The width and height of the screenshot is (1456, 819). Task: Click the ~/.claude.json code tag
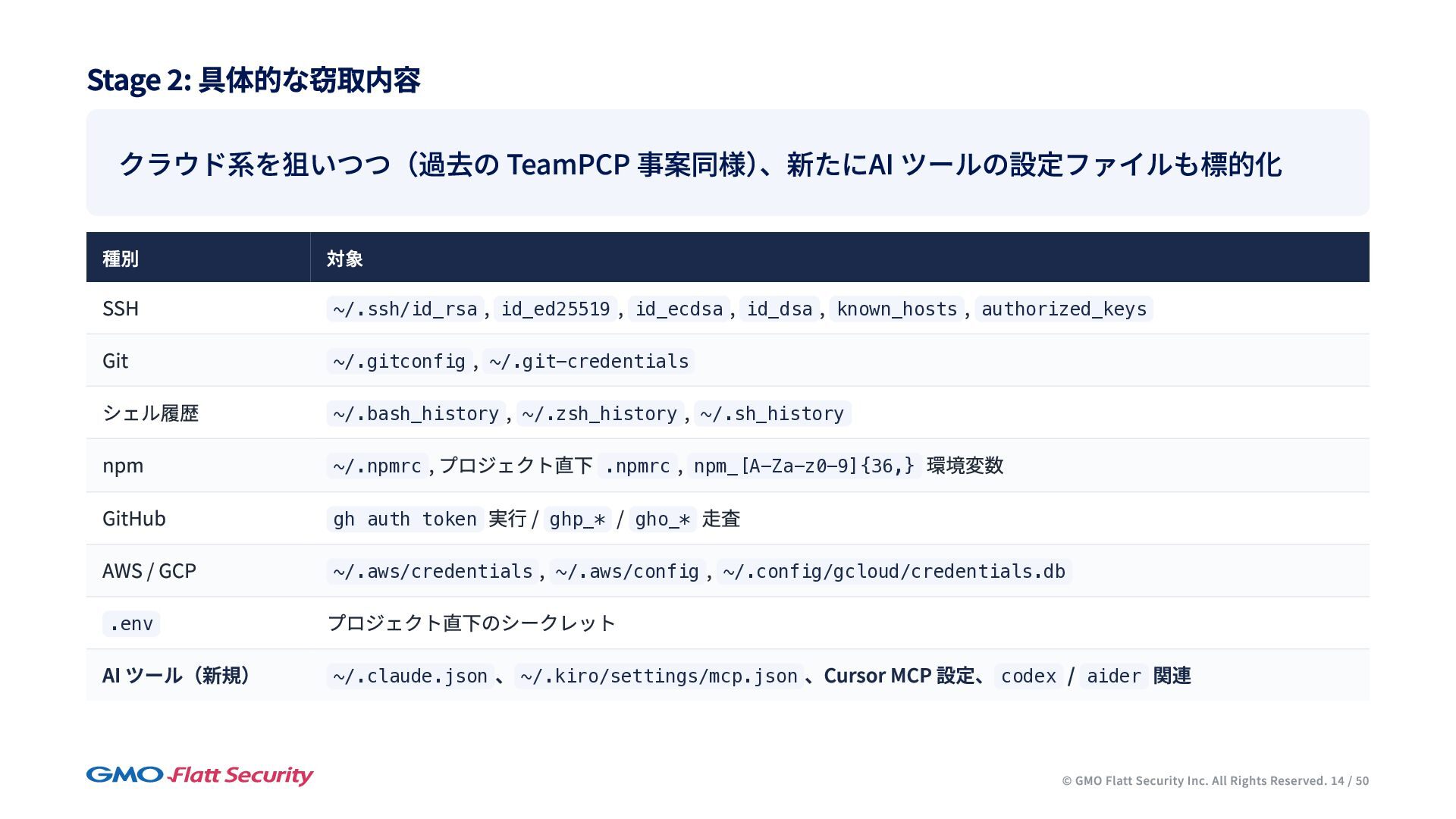pos(409,676)
